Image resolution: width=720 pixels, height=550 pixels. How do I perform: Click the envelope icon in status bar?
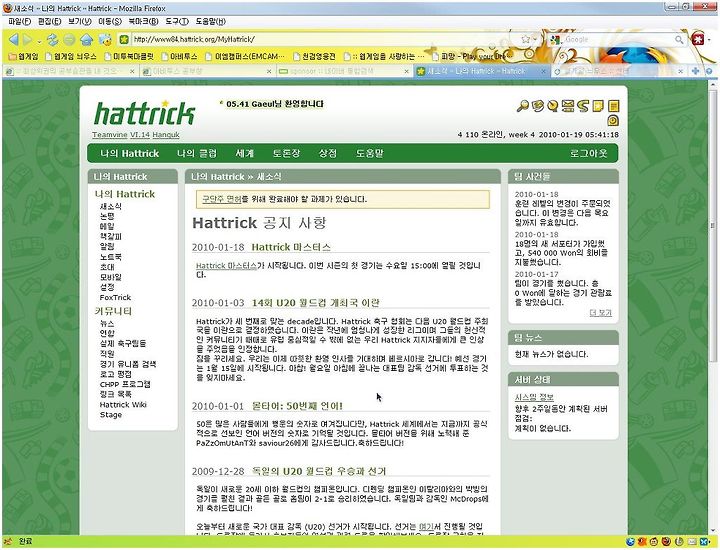point(692,542)
